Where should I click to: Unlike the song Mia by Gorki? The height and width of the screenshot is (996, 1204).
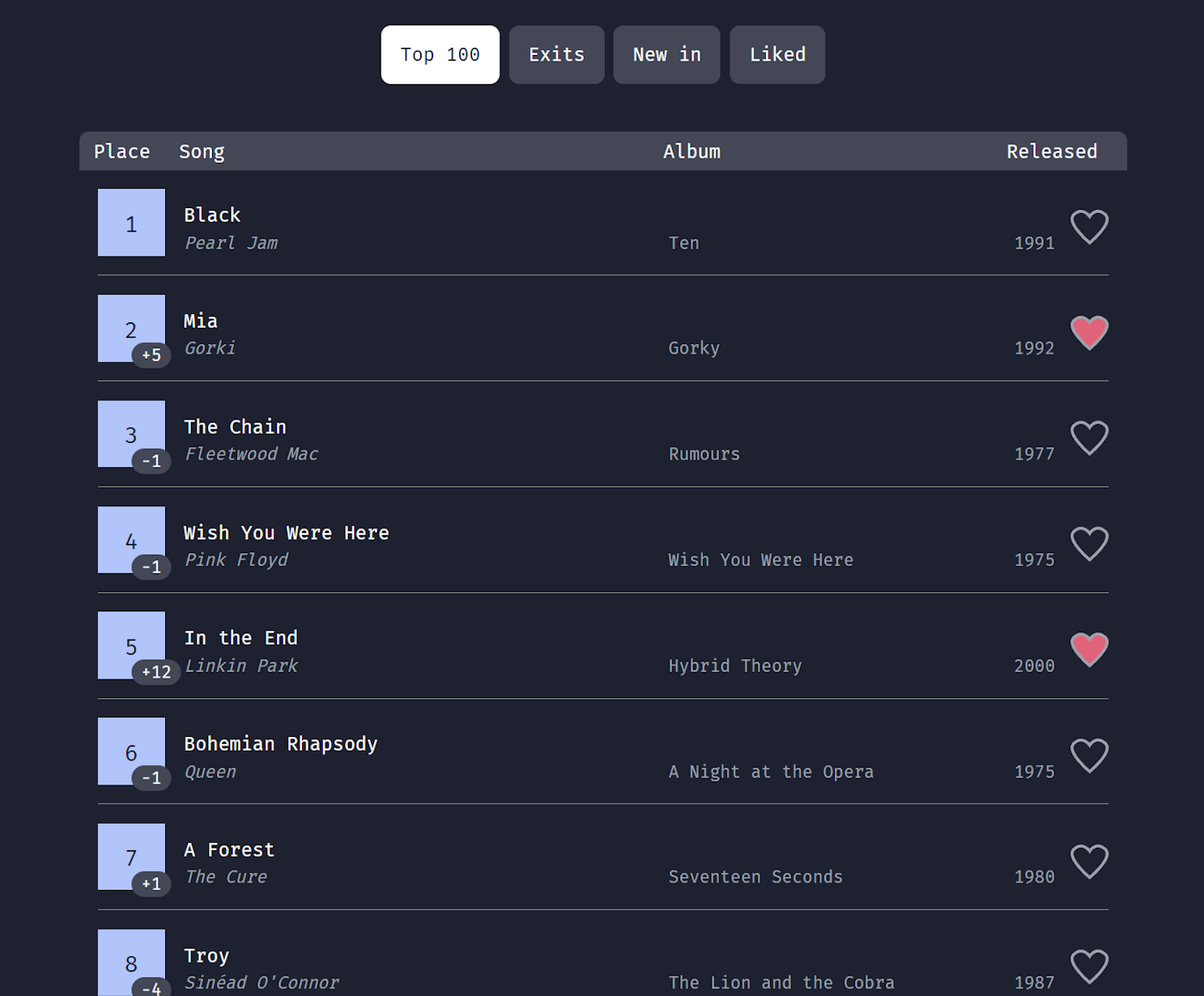click(1089, 333)
